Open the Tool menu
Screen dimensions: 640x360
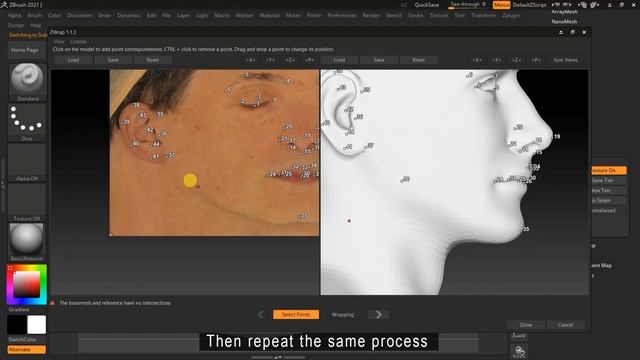pos(460,16)
